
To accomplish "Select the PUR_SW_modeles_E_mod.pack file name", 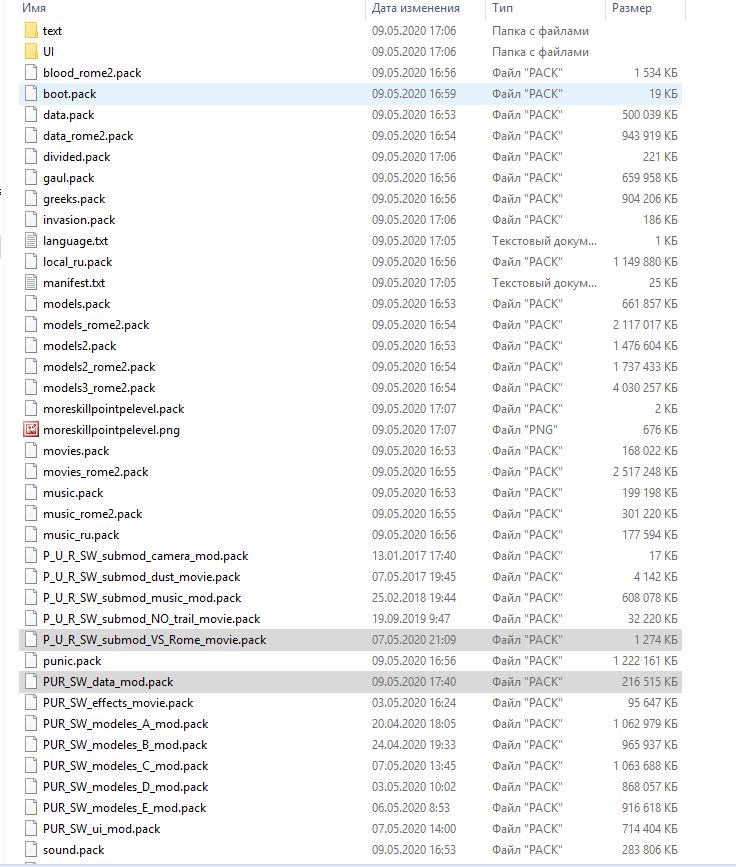I will [124, 808].
